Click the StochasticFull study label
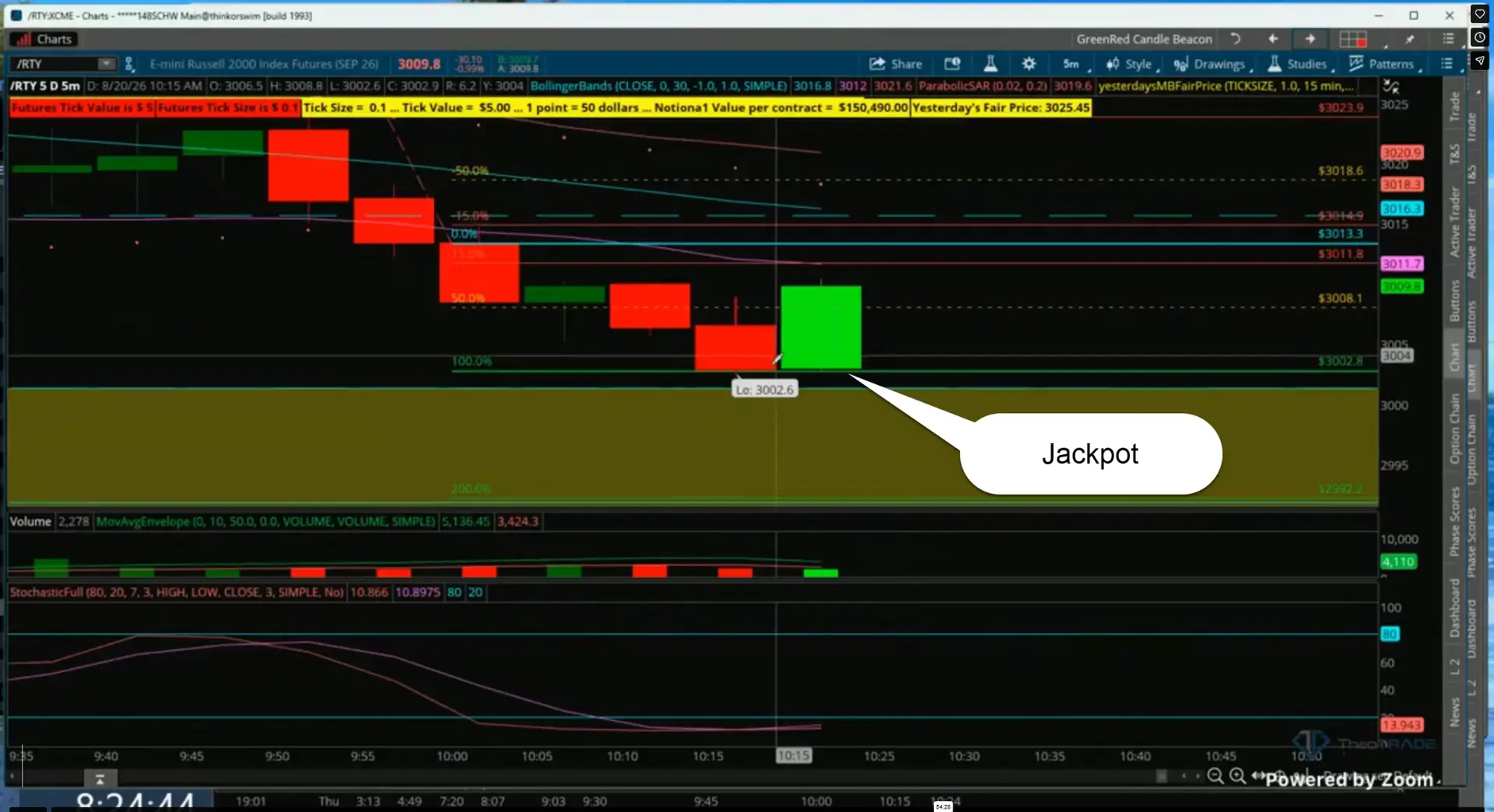 tap(177, 592)
